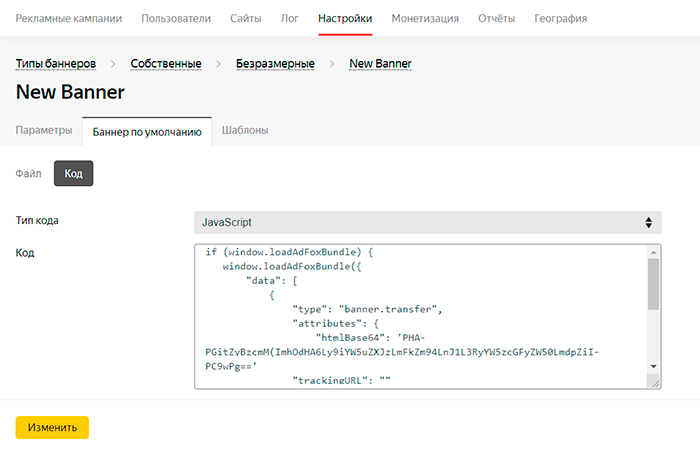Open the География section
The width and height of the screenshot is (700, 450).
click(x=561, y=18)
